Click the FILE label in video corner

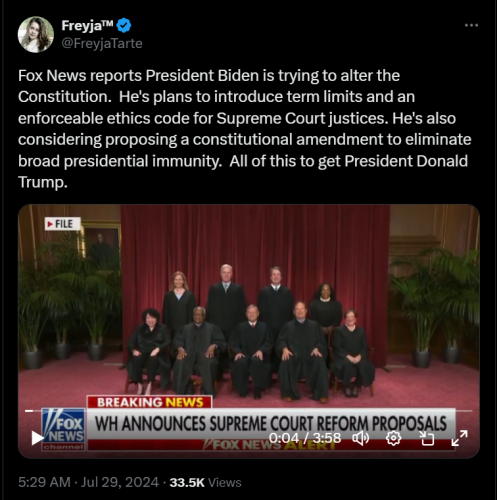[x=63, y=224]
